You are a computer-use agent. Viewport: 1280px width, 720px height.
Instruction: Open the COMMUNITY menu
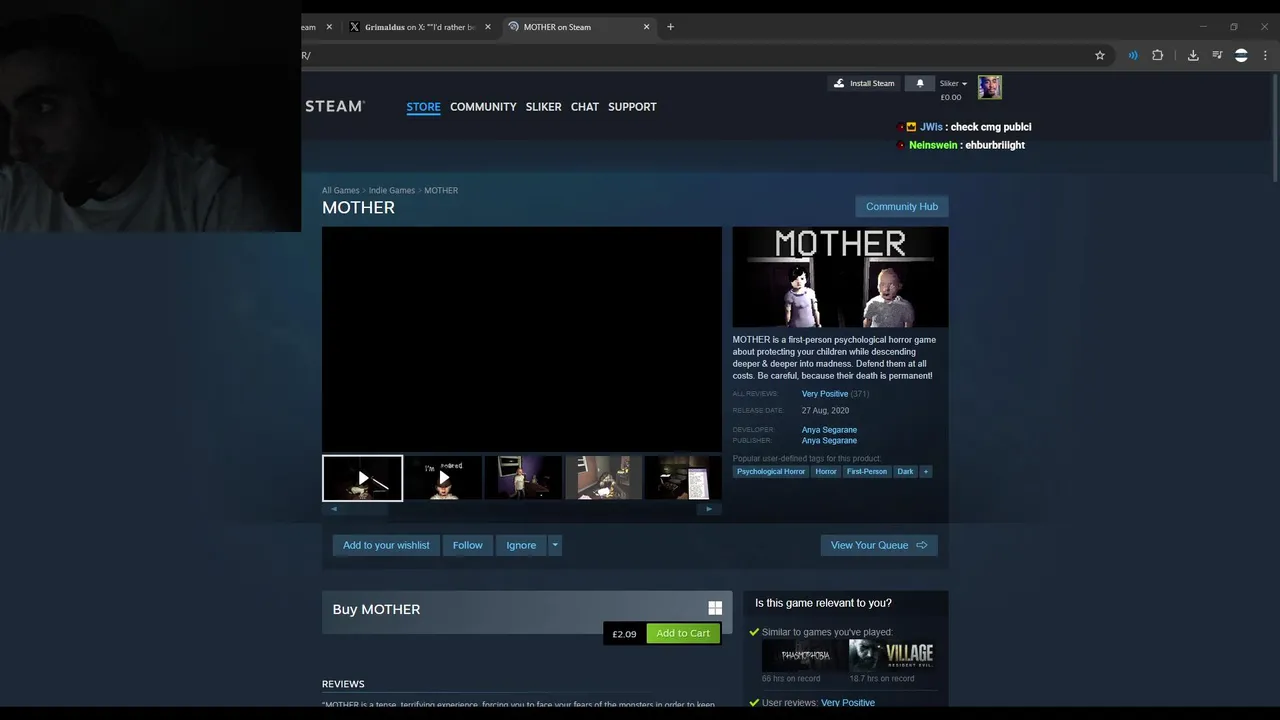coord(483,106)
